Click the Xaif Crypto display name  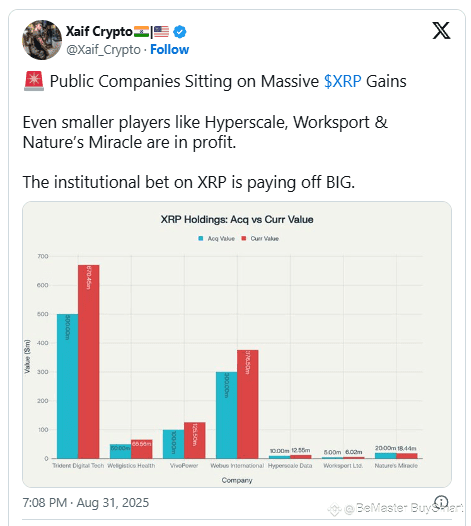pyautogui.click(x=99, y=32)
